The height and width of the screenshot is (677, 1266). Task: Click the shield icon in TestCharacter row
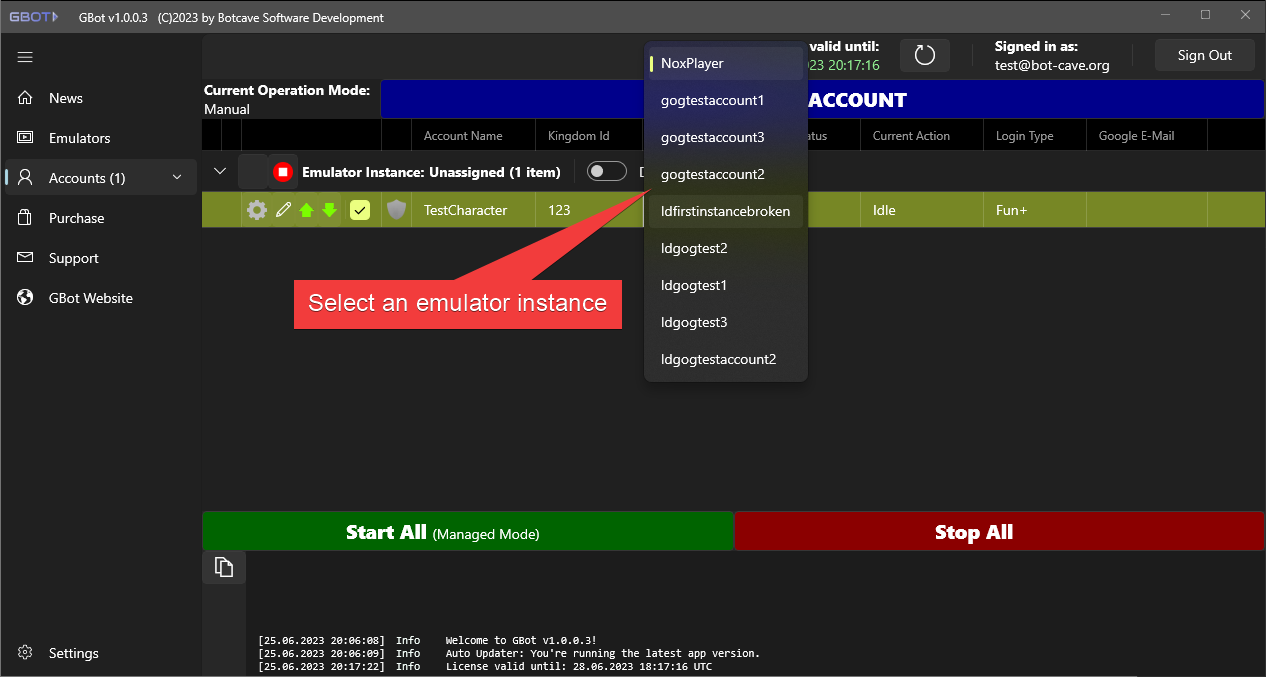click(x=397, y=210)
